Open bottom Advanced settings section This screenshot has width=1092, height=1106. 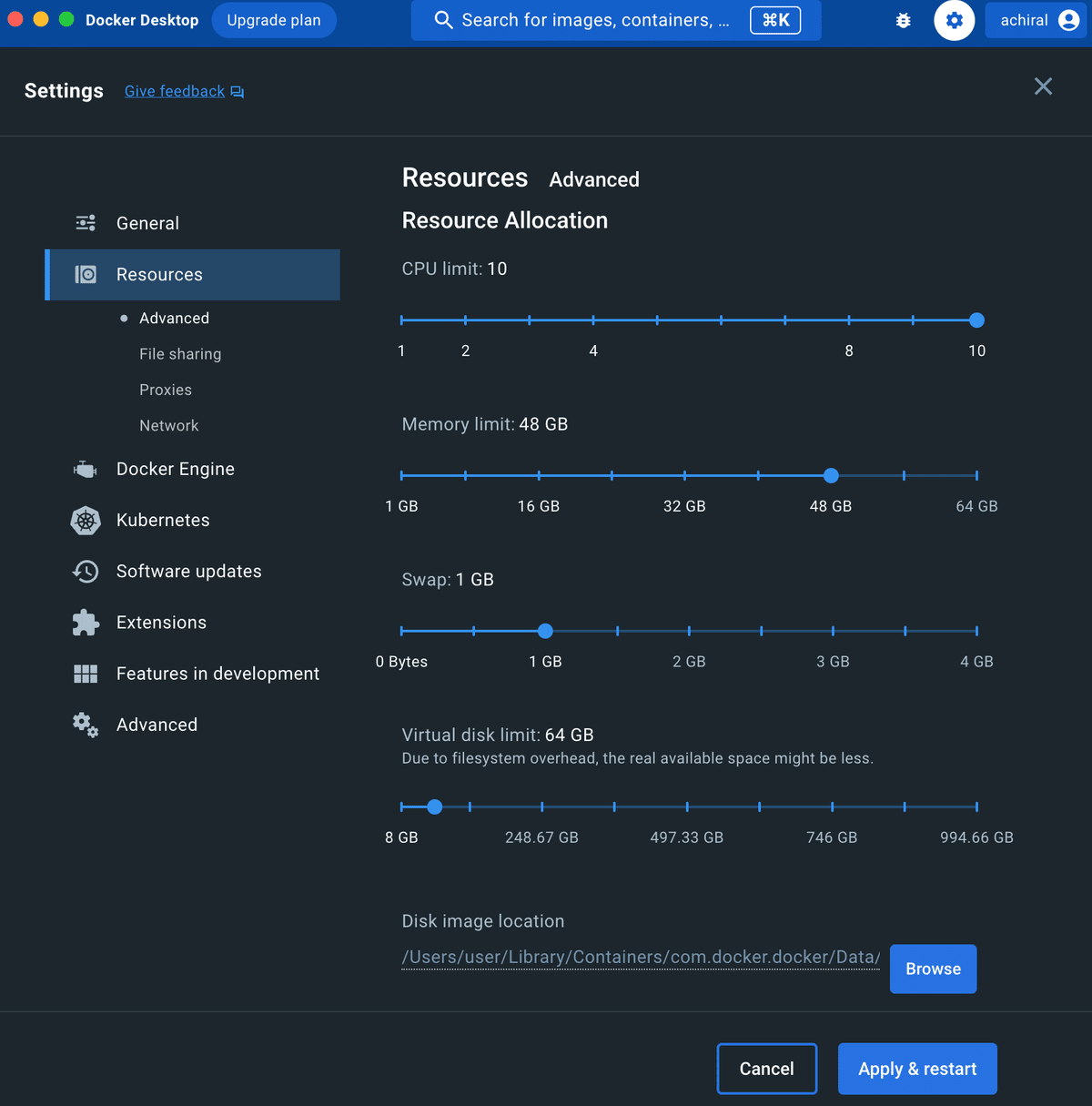(193, 725)
